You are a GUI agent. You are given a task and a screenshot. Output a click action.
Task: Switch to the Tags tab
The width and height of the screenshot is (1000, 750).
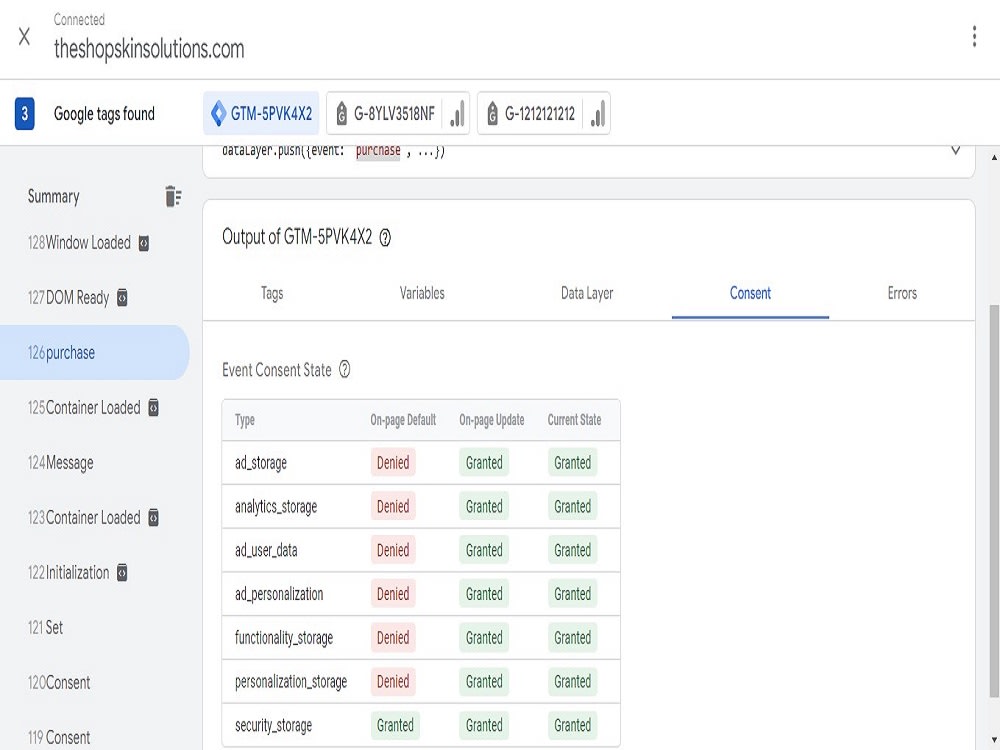click(272, 293)
